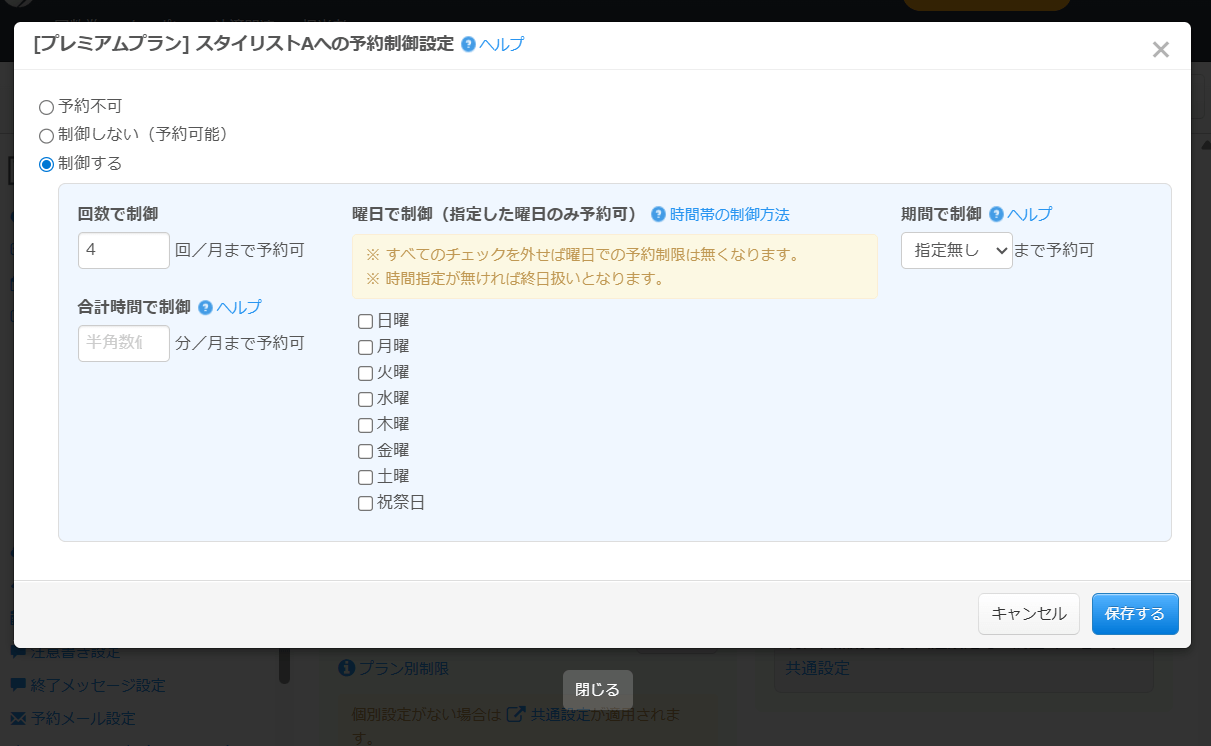Screen dimensions: 1211x746
Task: Click the speech bubble icon beside 終了メッセージ設定
Action: 18,686
